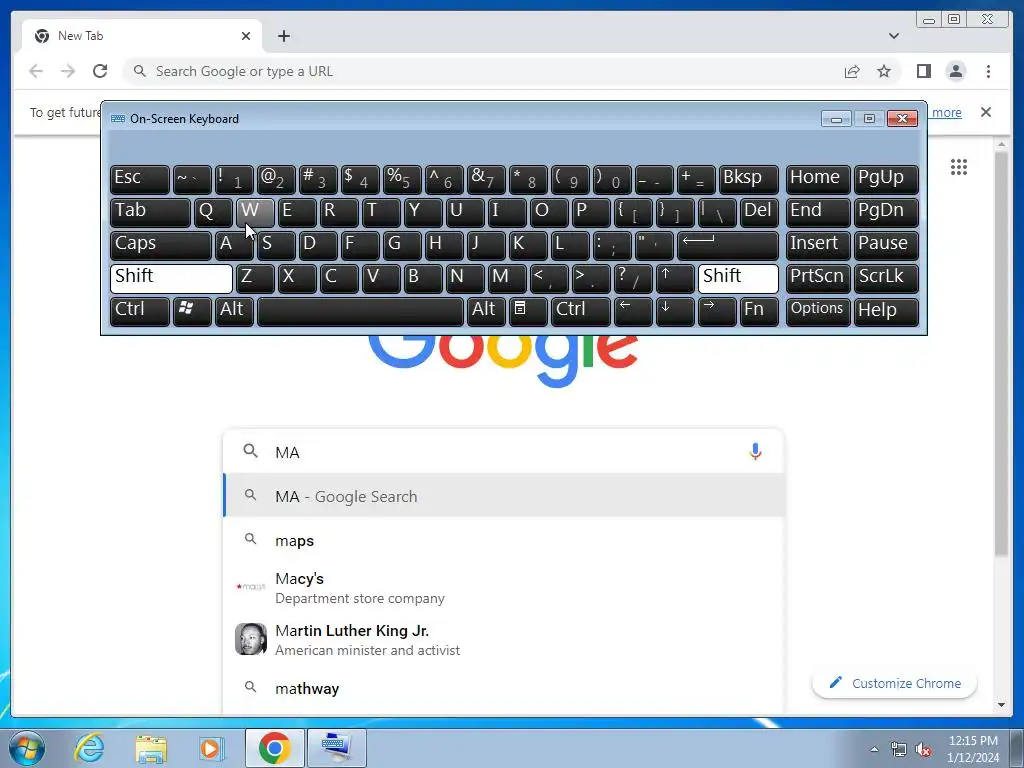Image resolution: width=1024 pixels, height=768 pixels.
Task: Toggle the ScrLk key
Action: point(886,278)
